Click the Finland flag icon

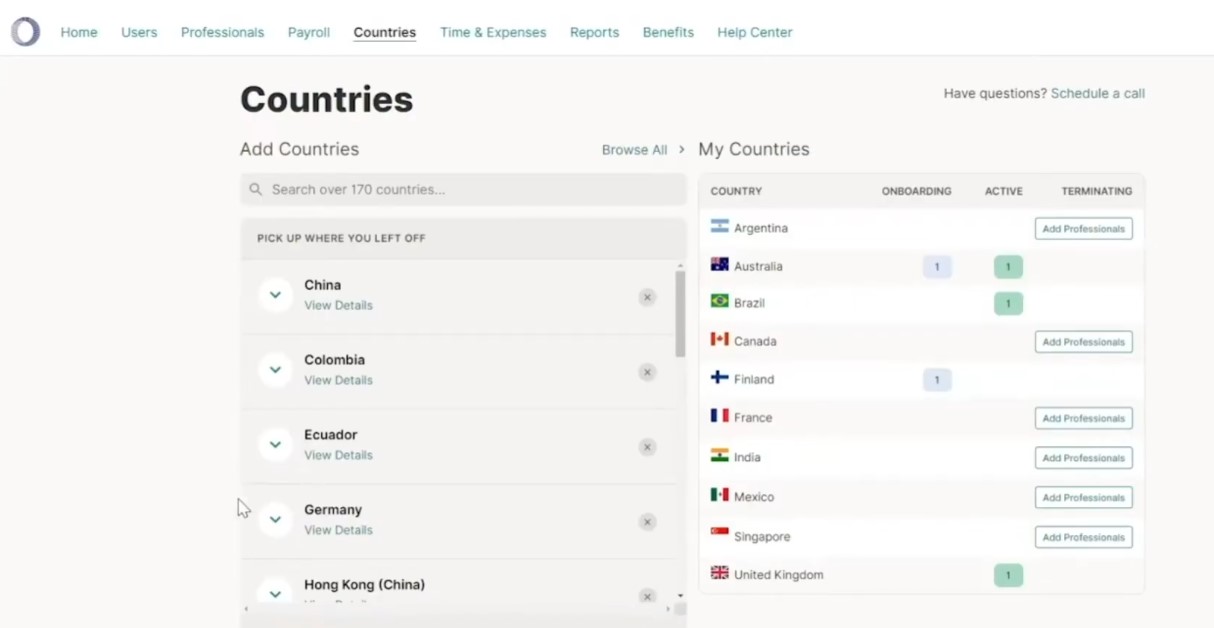tap(719, 377)
